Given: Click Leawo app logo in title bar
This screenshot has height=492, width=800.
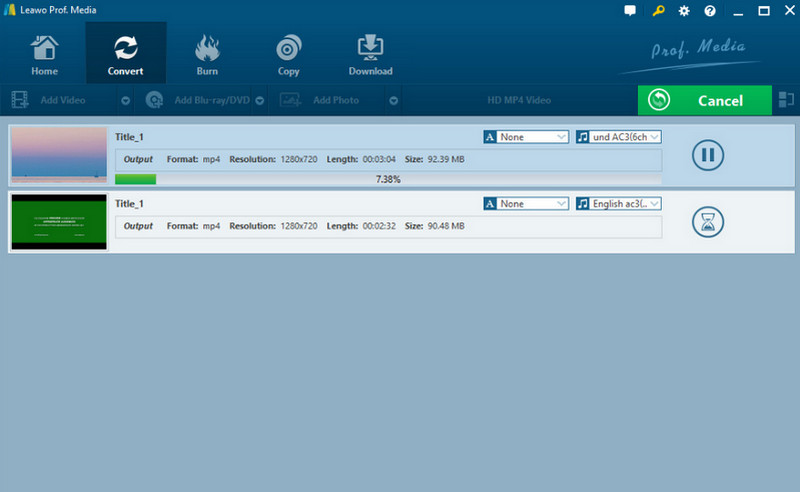Looking at the screenshot, I should tap(10, 10).
